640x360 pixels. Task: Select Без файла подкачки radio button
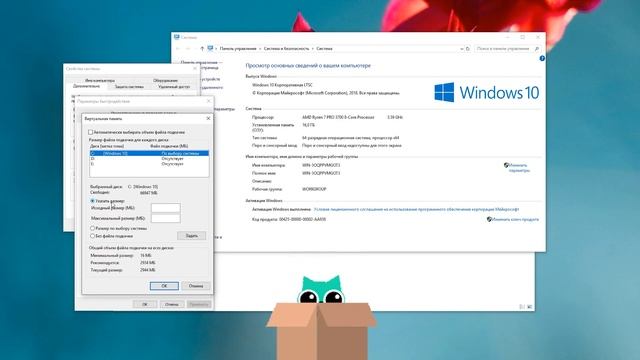[92, 236]
